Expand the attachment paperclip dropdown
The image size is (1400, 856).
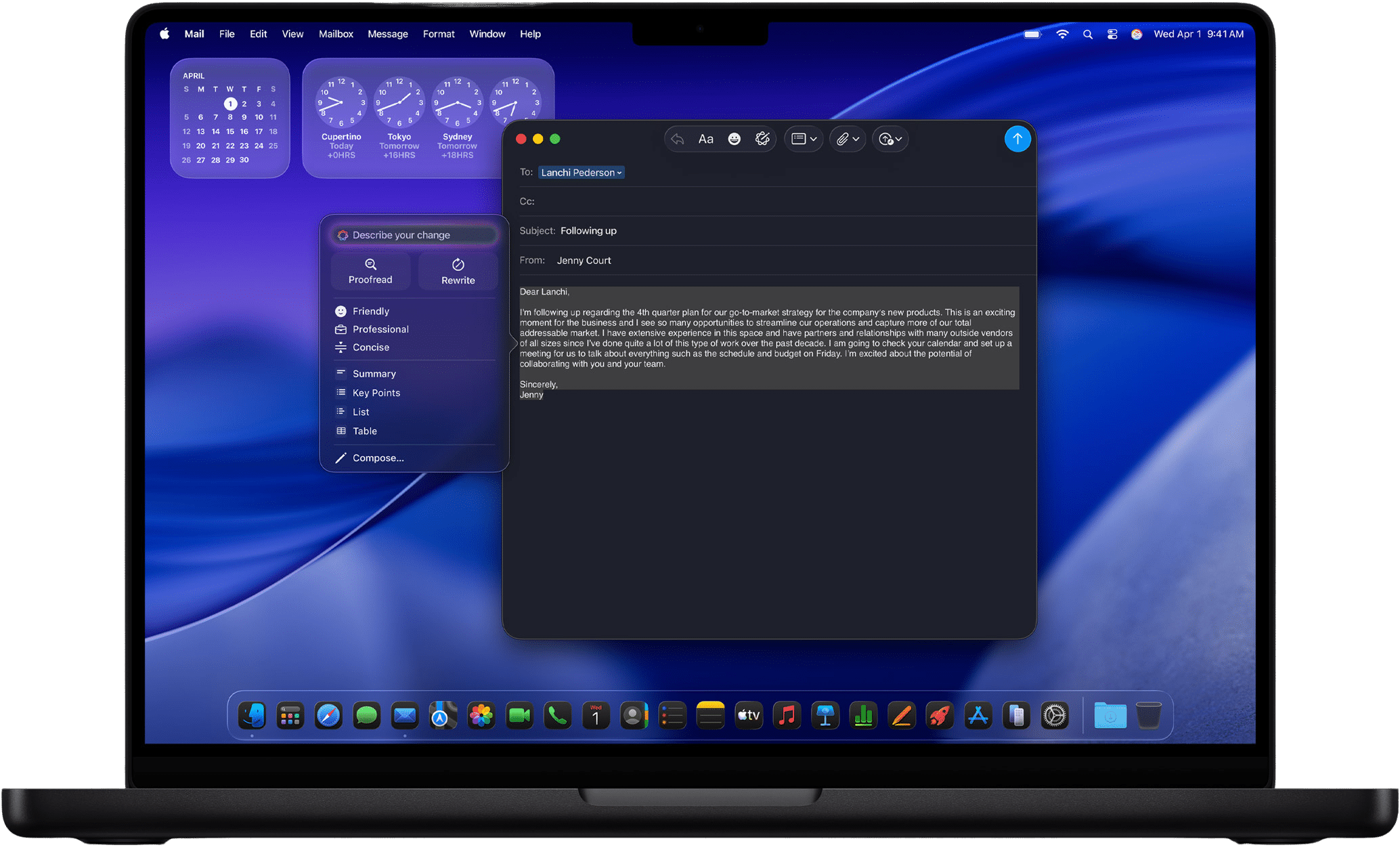pyautogui.click(x=848, y=139)
